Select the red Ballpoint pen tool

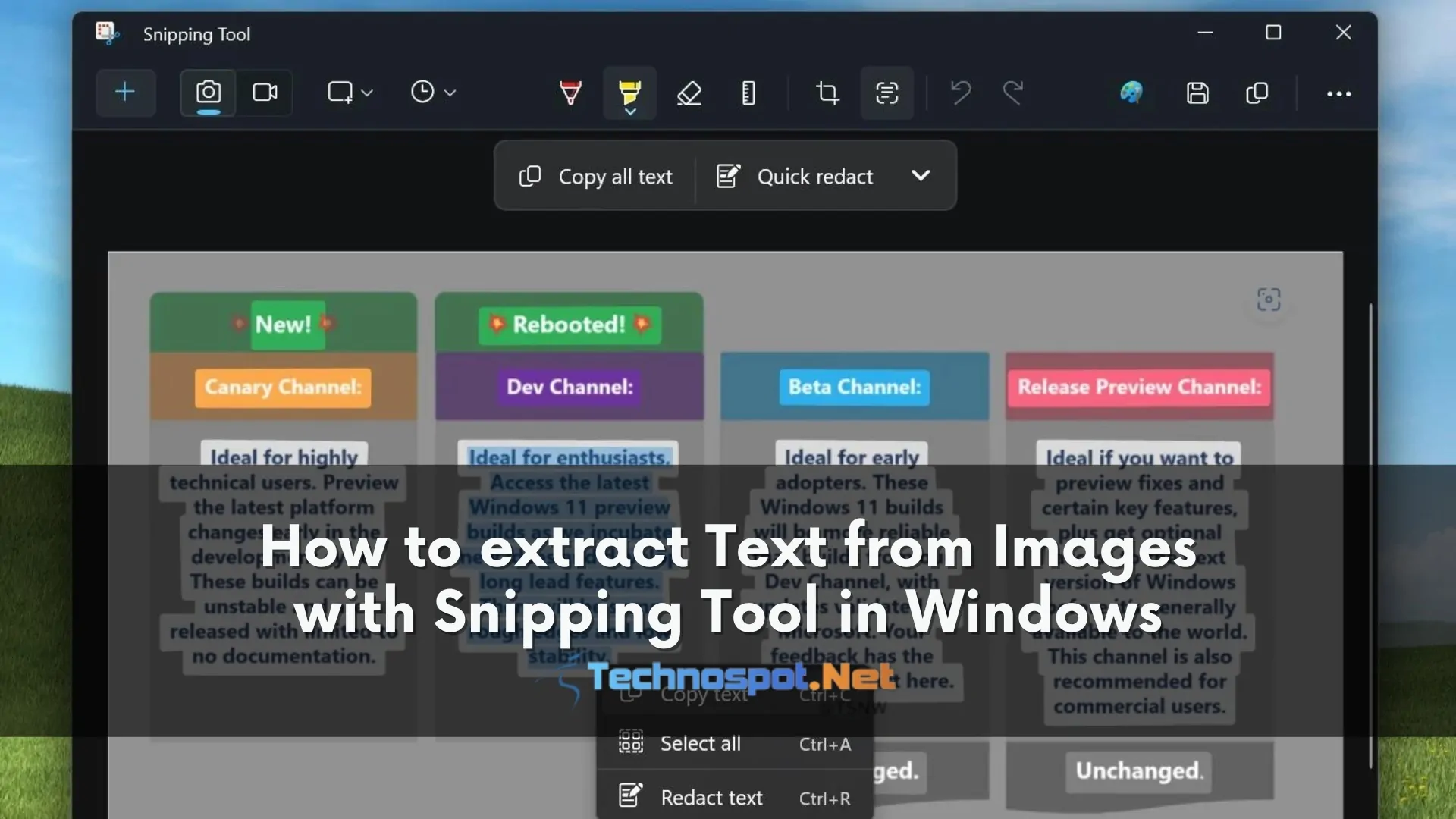[x=570, y=93]
